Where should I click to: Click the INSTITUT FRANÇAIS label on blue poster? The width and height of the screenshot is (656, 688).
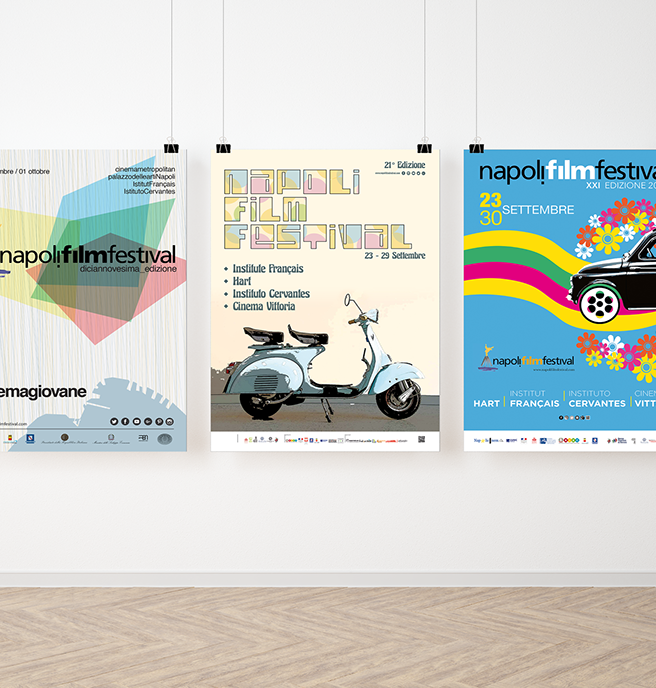pos(533,399)
